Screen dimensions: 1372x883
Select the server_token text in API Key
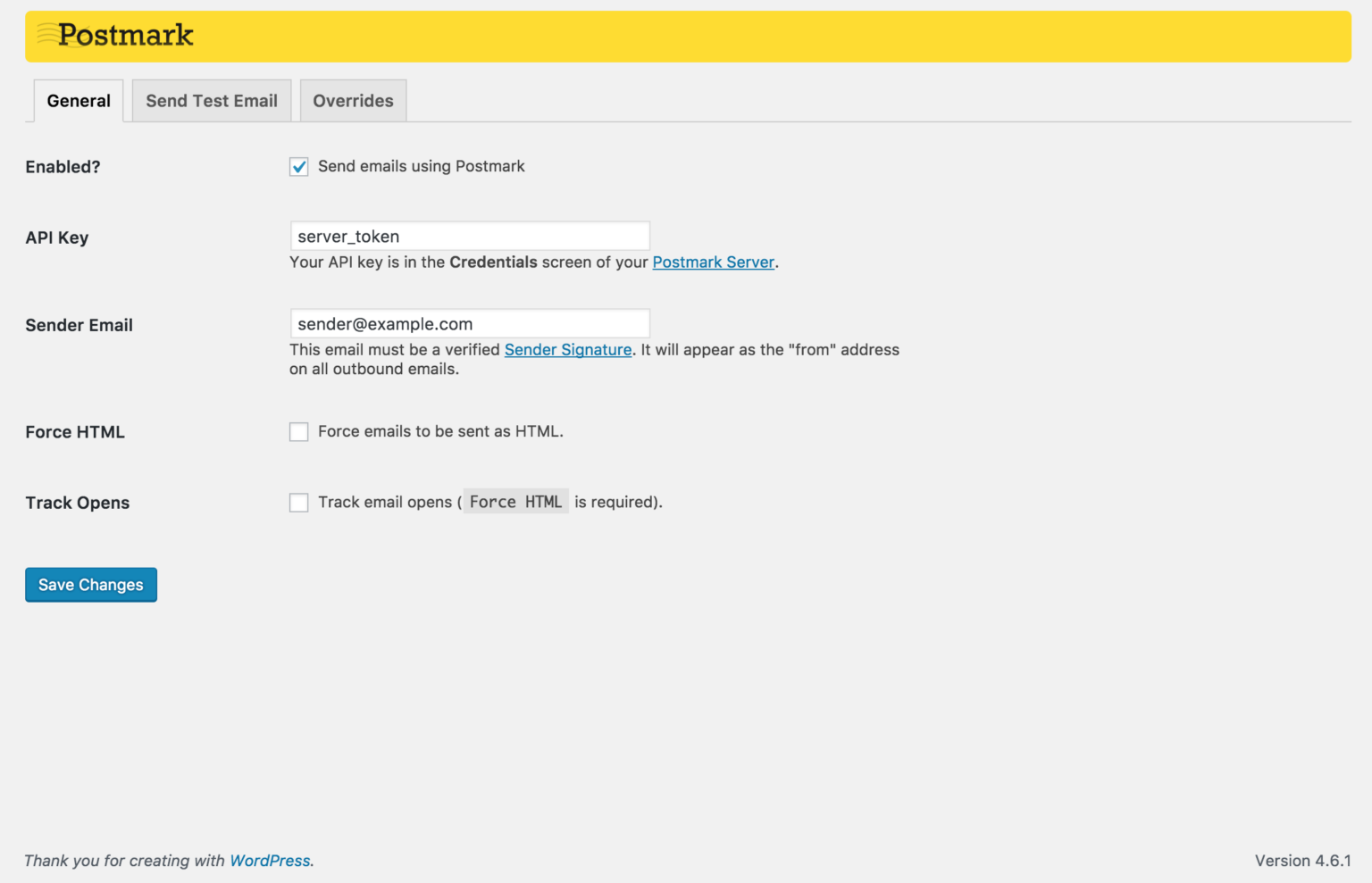(x=348, y=236)
